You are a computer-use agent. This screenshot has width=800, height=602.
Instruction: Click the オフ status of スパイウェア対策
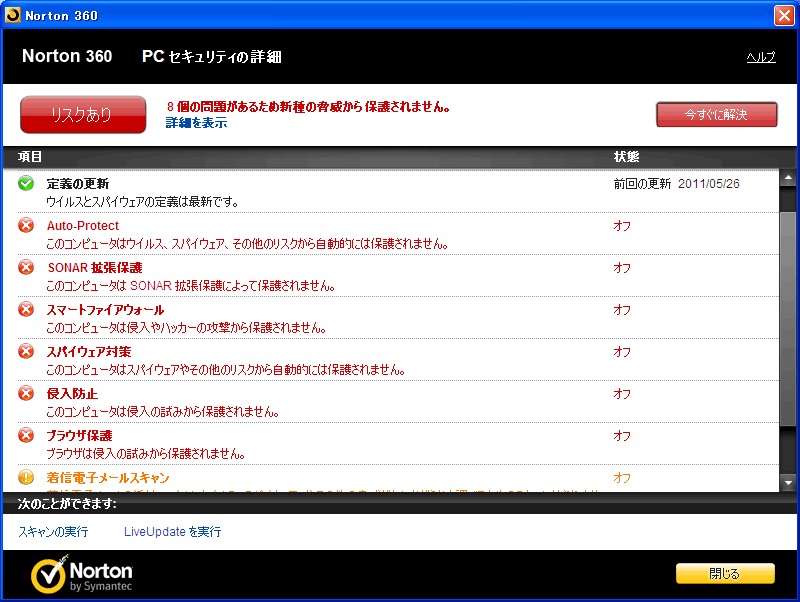(622, 352)
